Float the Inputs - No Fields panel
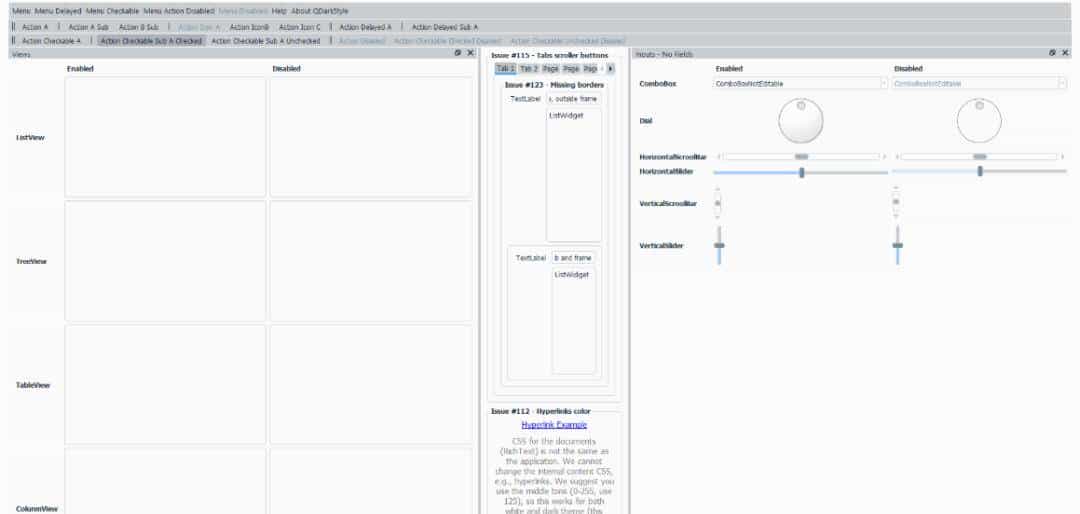The width and height of the screenshot is (1080, 514). 1052,53
